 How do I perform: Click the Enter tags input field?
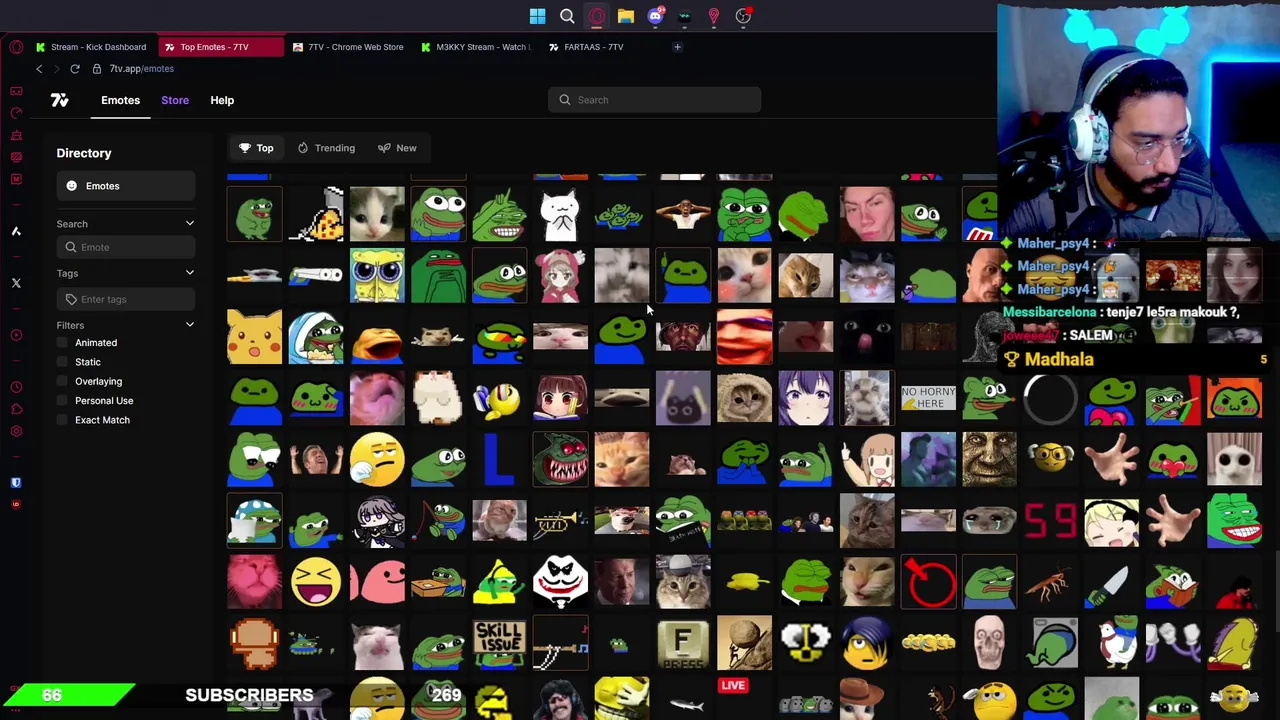coord(125,299)
